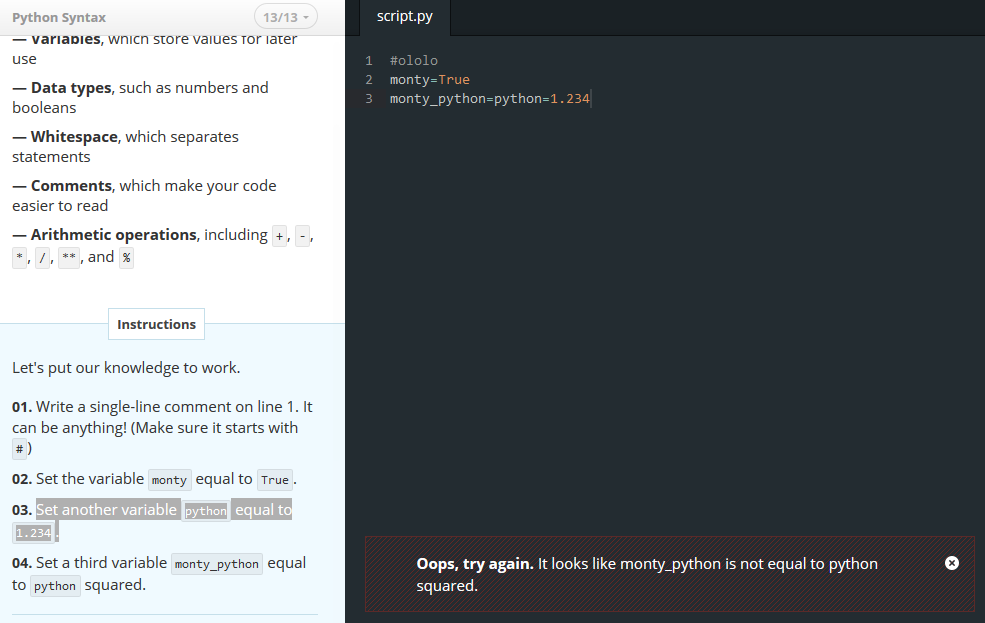
Task: Select the script.py editor tab
Action: point(405,17)
